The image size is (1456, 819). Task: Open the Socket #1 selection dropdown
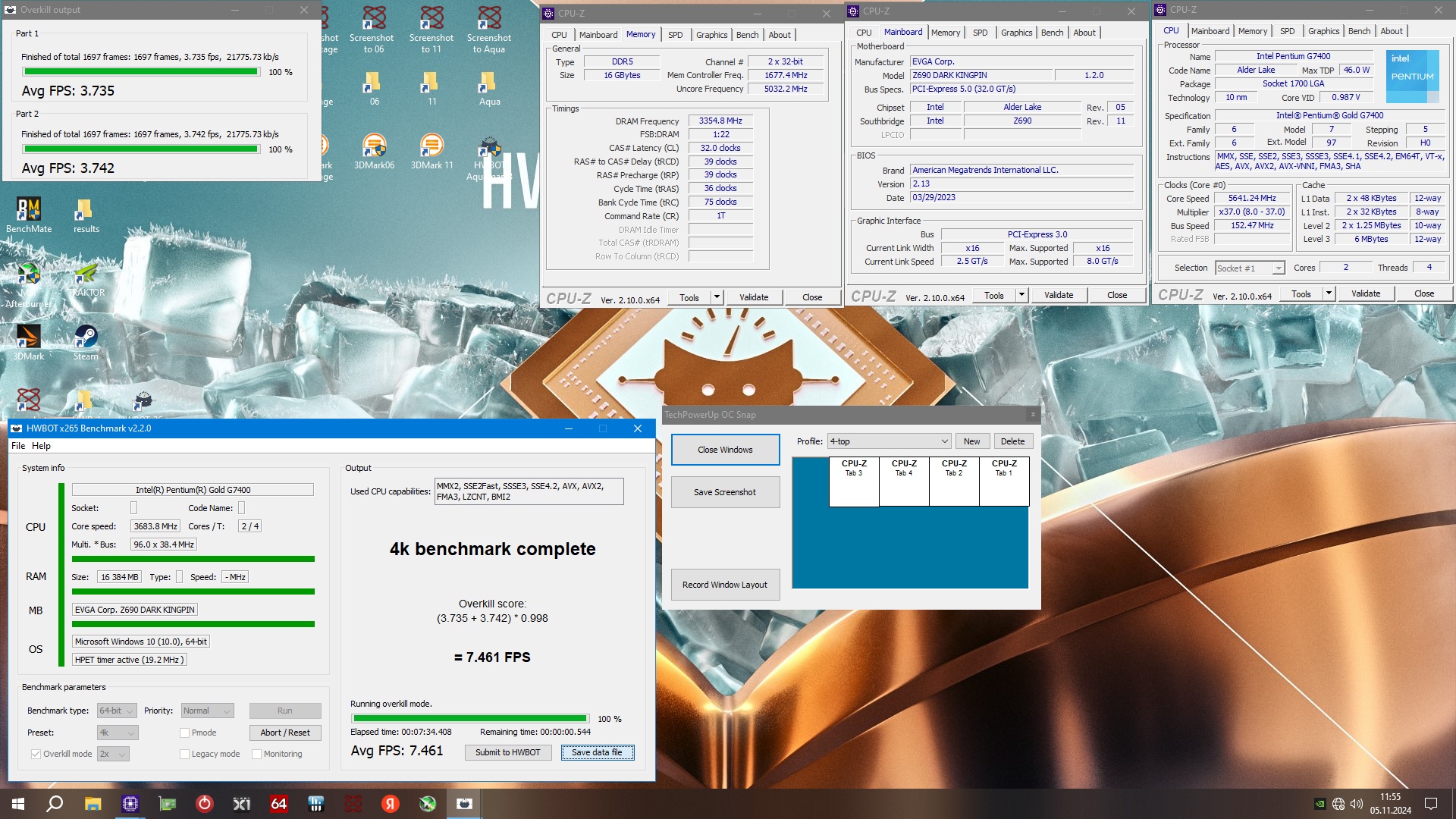(x=1250, y=268)
